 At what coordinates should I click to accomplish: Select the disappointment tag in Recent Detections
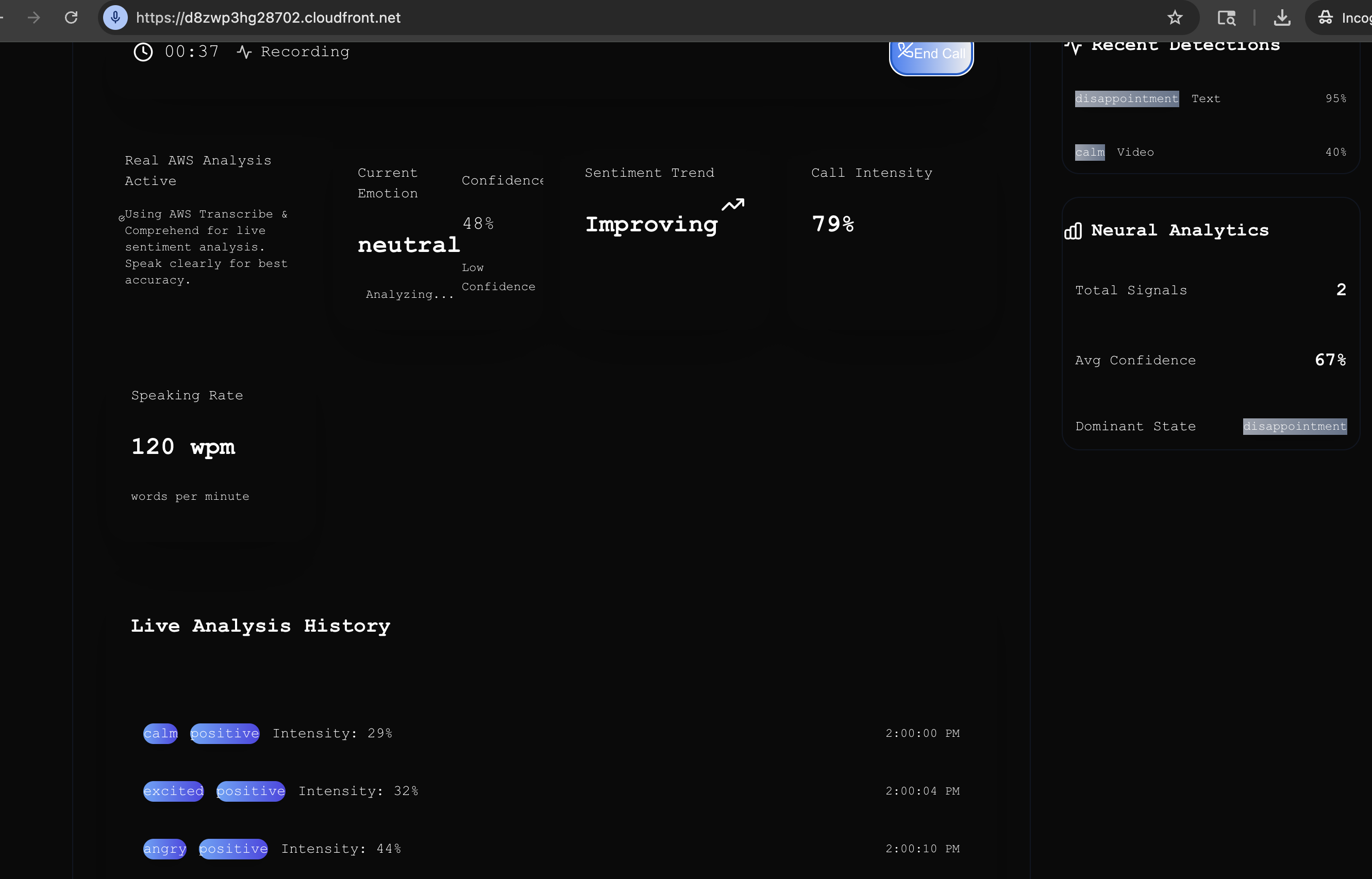coord(1127,99)
